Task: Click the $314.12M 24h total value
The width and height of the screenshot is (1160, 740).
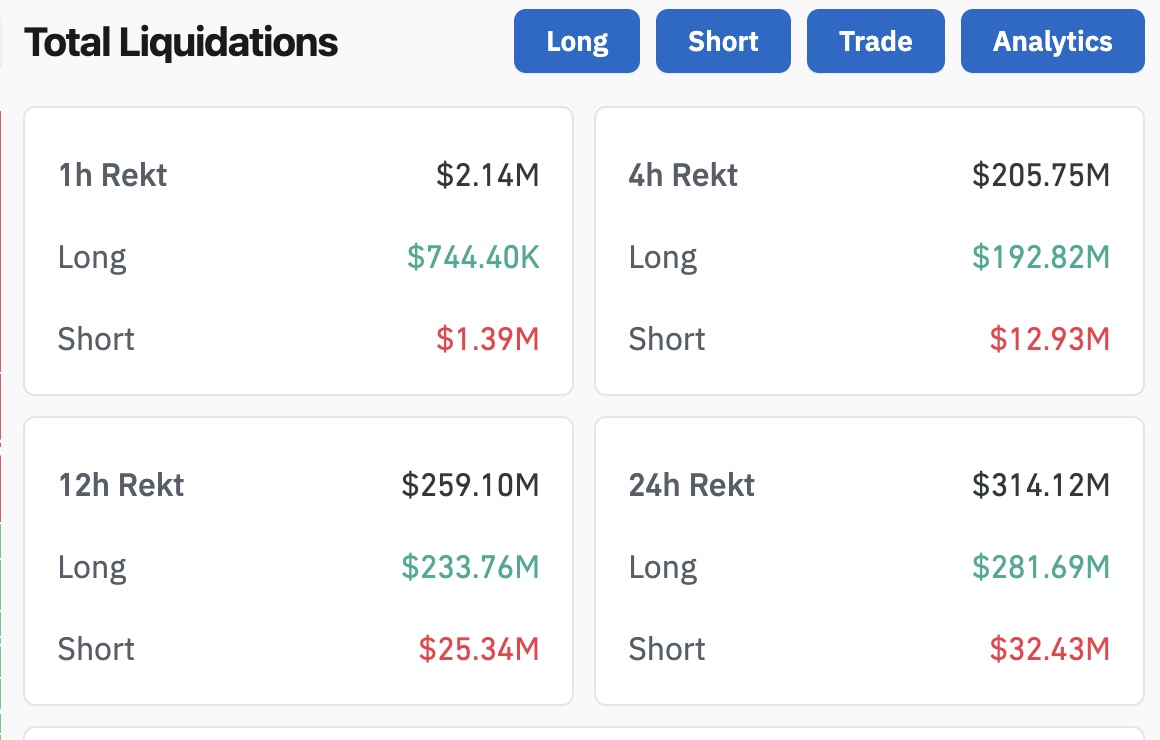Action: pyautogui.click(x=1041, y=486)
